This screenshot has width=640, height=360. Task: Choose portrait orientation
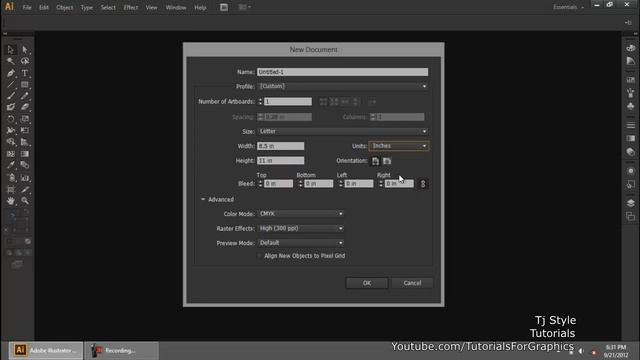tap(375, 161)
